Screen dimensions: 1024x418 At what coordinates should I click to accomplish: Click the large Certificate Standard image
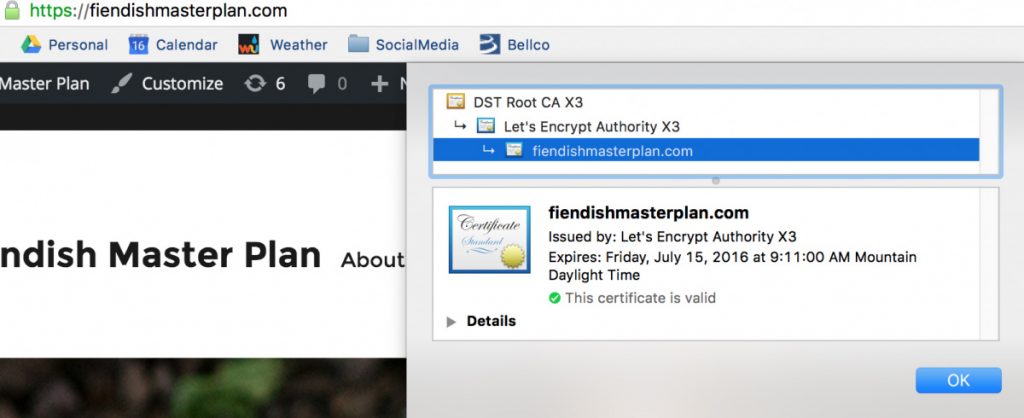489,239
